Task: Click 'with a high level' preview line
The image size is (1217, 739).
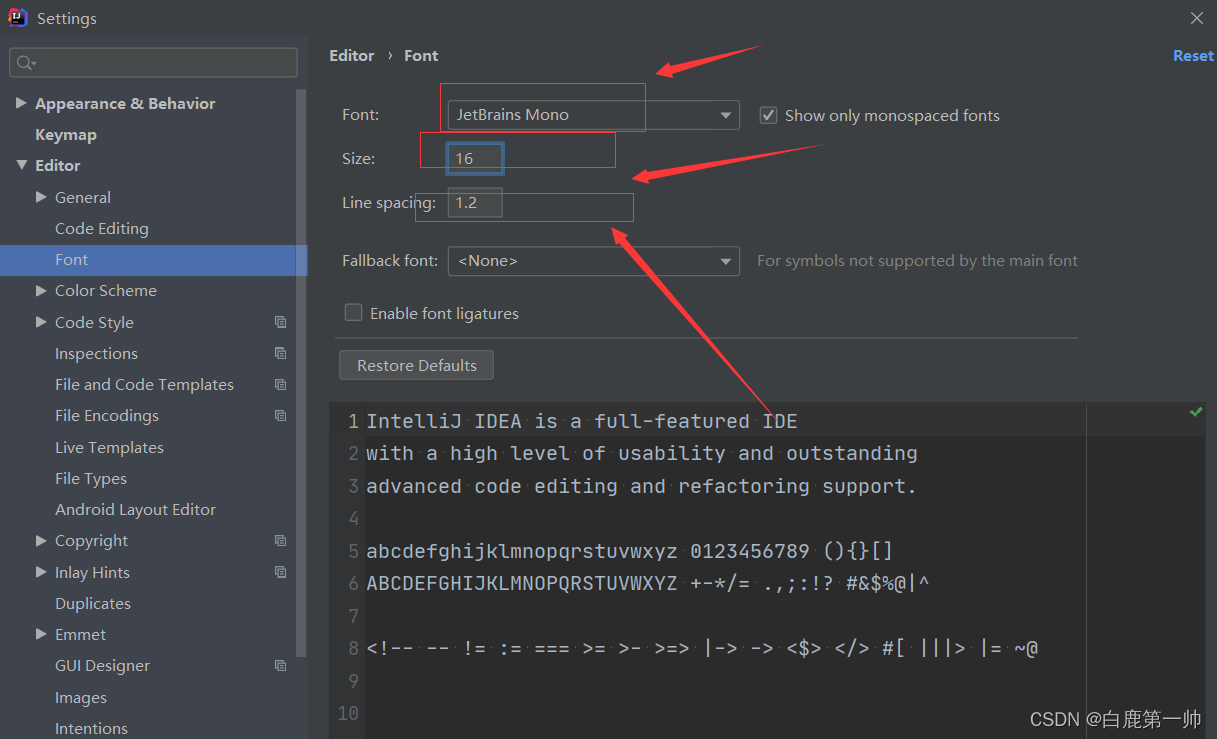Action: 641,453
